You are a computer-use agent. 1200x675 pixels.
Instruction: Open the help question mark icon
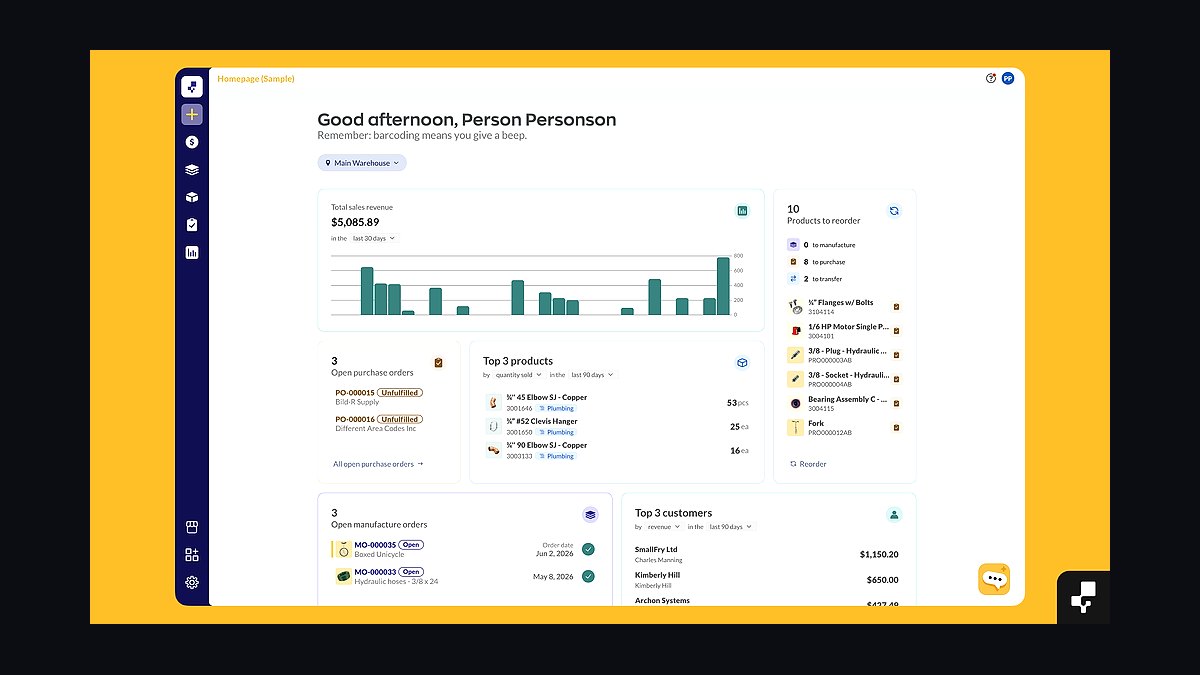991,78
